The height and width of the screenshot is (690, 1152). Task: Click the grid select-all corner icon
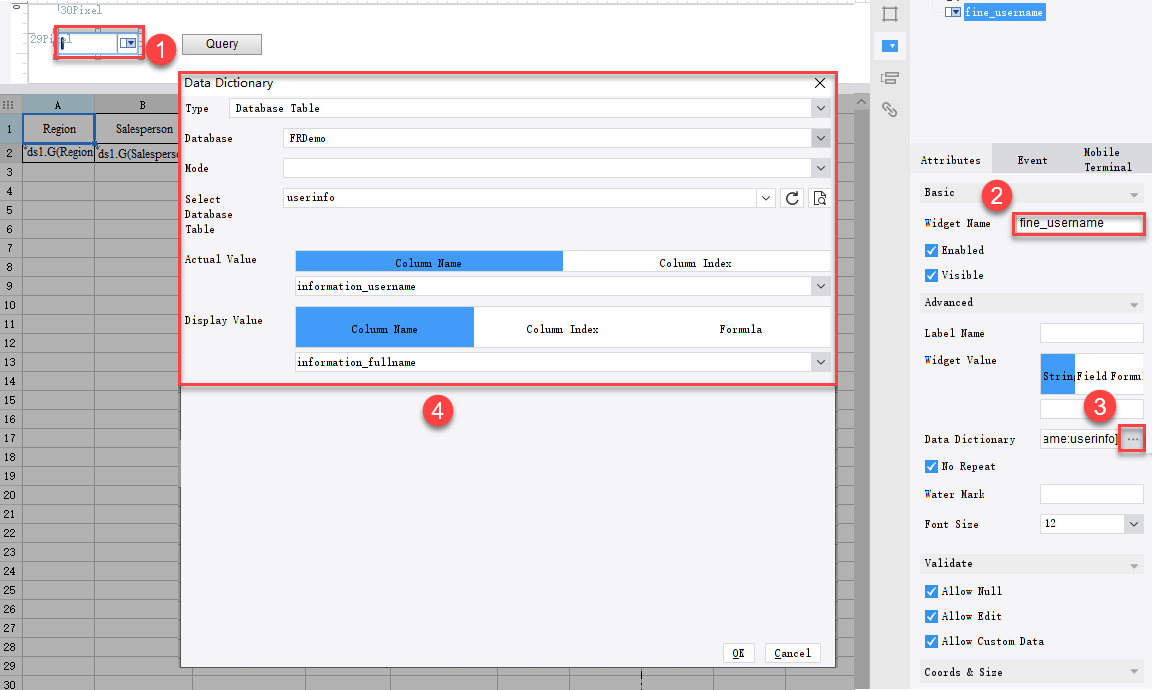(9, 104)
